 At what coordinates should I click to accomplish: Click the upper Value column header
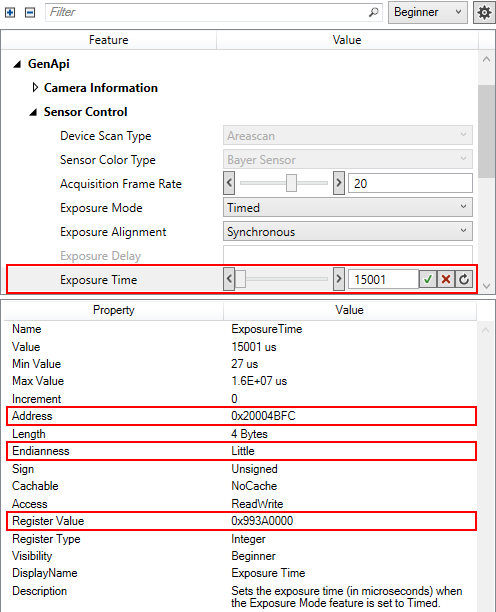(x=347, y=40)
